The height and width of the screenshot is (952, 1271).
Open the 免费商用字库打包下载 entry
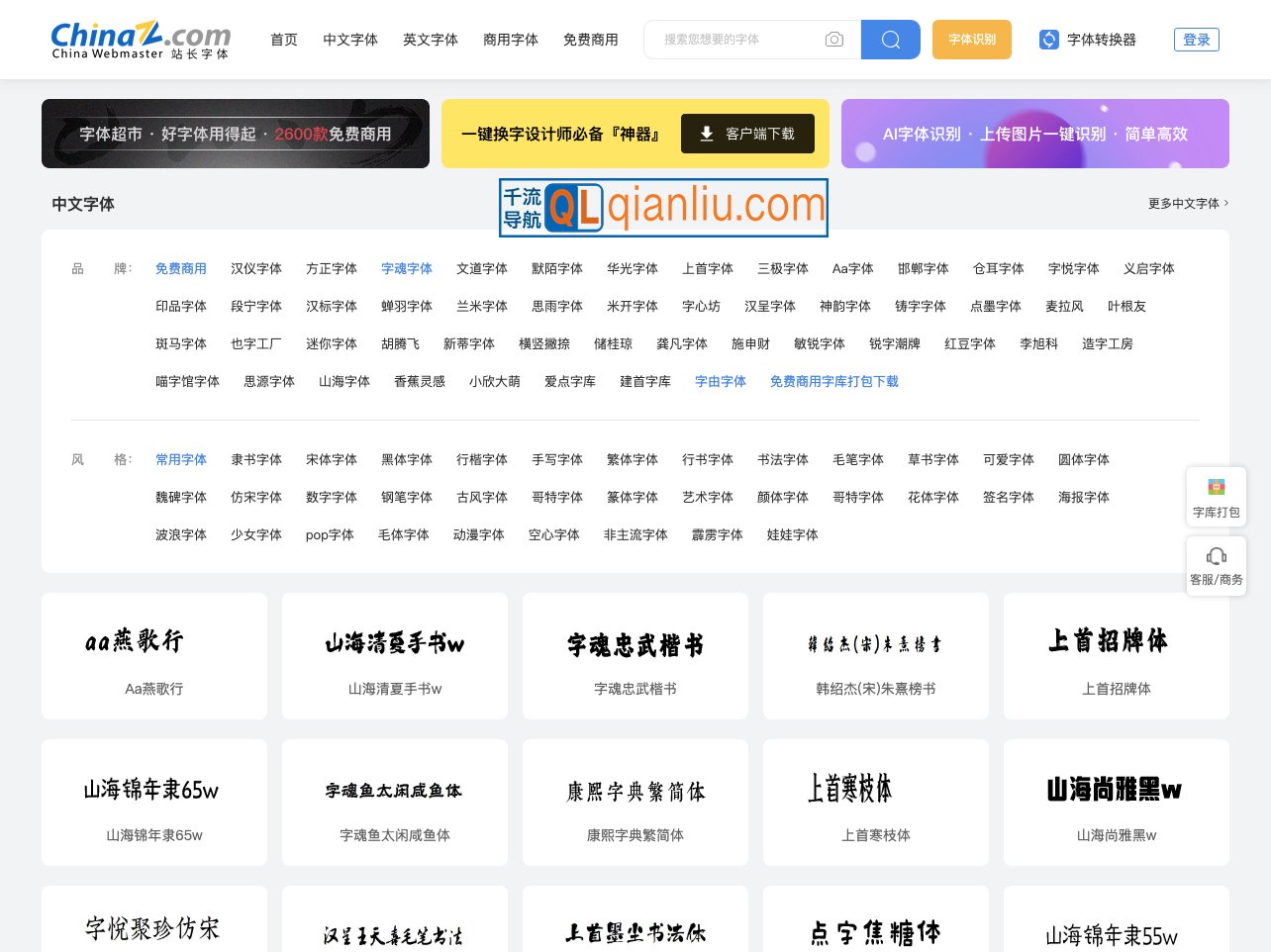(834, 381)
